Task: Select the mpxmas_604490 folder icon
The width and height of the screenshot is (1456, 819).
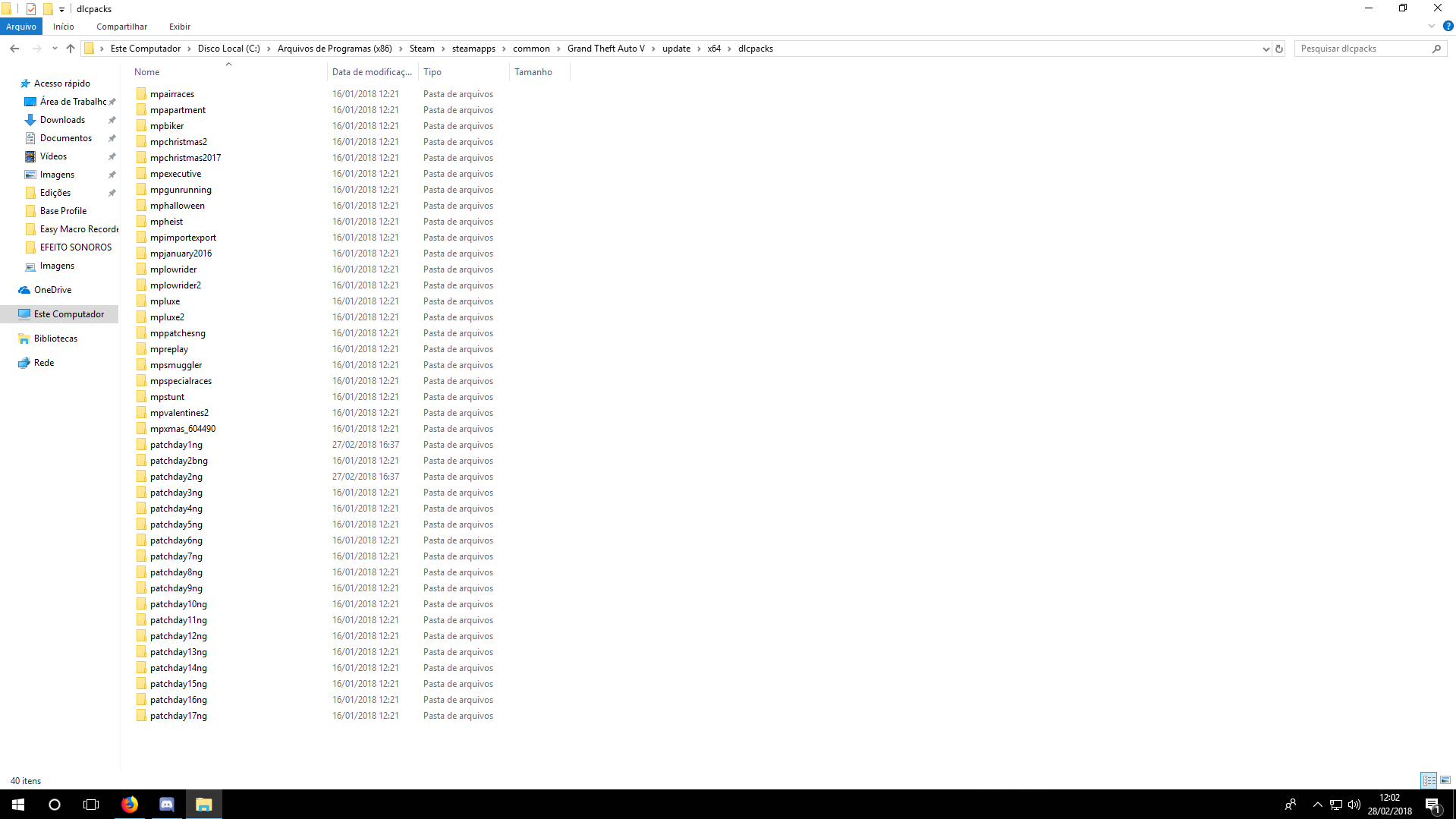Action: pos(141,428)
